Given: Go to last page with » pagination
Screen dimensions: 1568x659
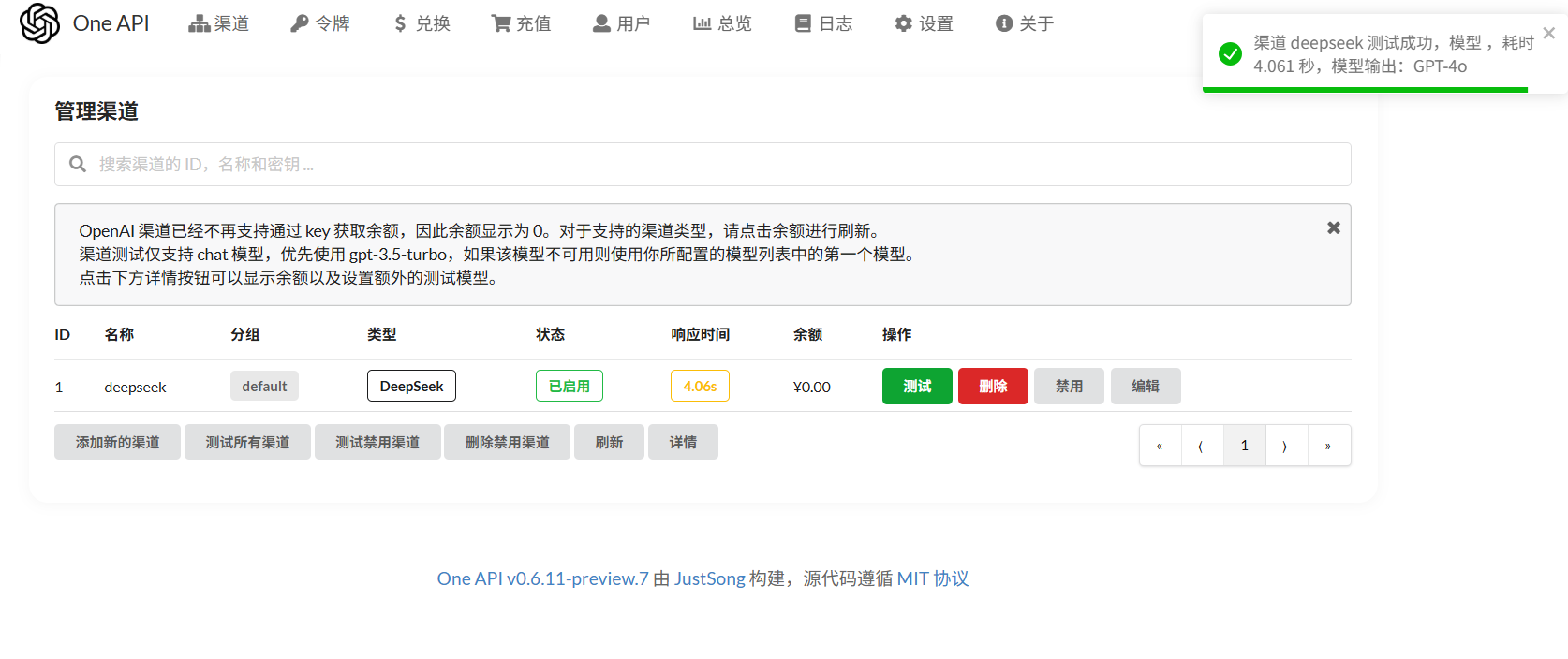Looking at the screenshot, I should pyautogui.click(x=1329, y=446).
